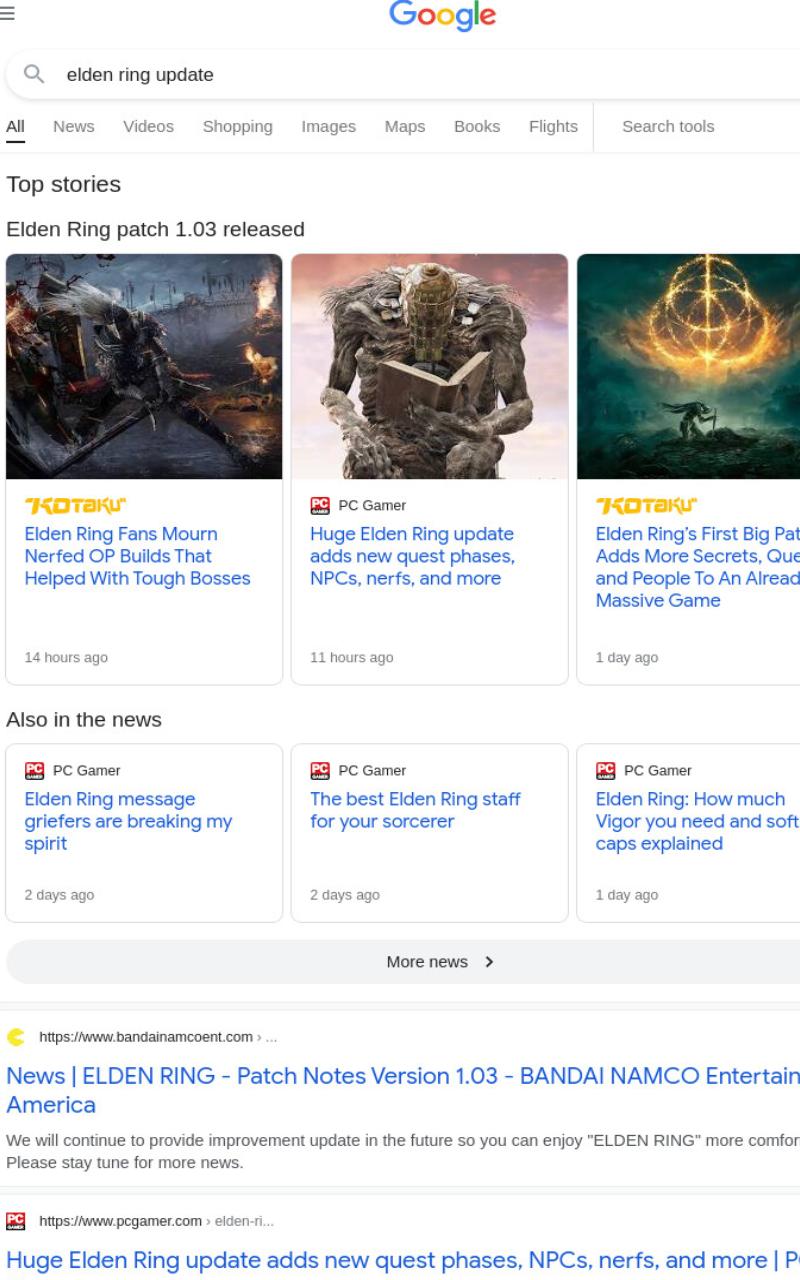The image size is (800, 1280).
Task: Click '1 day ago' under Vigor card
Action: pyautogui.click(x=627, y=895)
